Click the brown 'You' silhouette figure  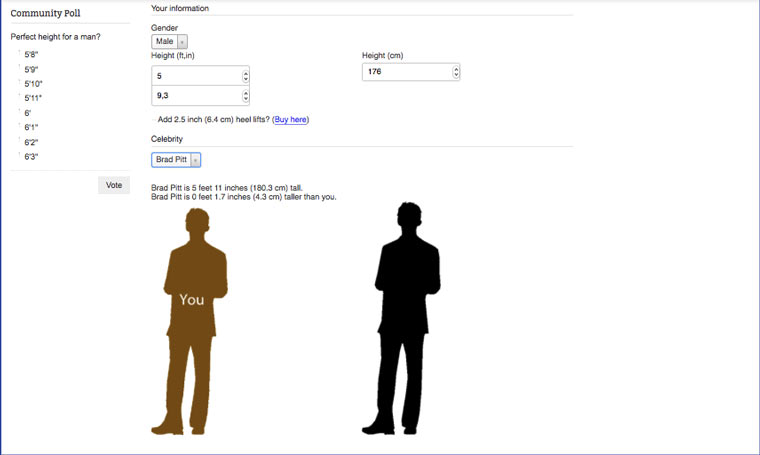(x=190, y=321)
